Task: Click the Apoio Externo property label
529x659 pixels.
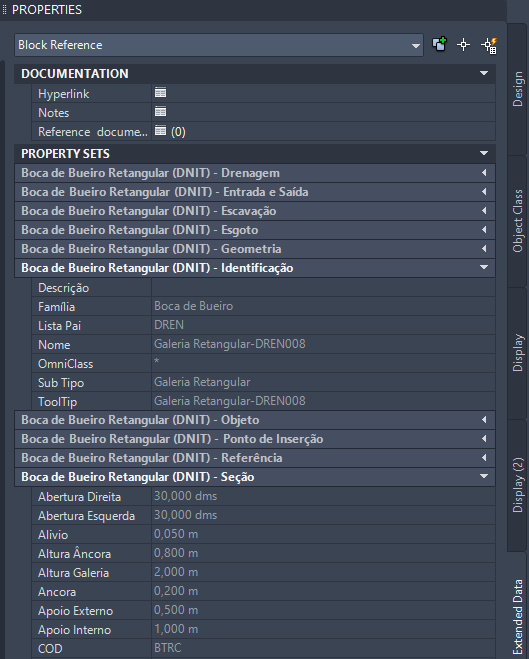Action: pyautogui.click(x=76, y=611)
